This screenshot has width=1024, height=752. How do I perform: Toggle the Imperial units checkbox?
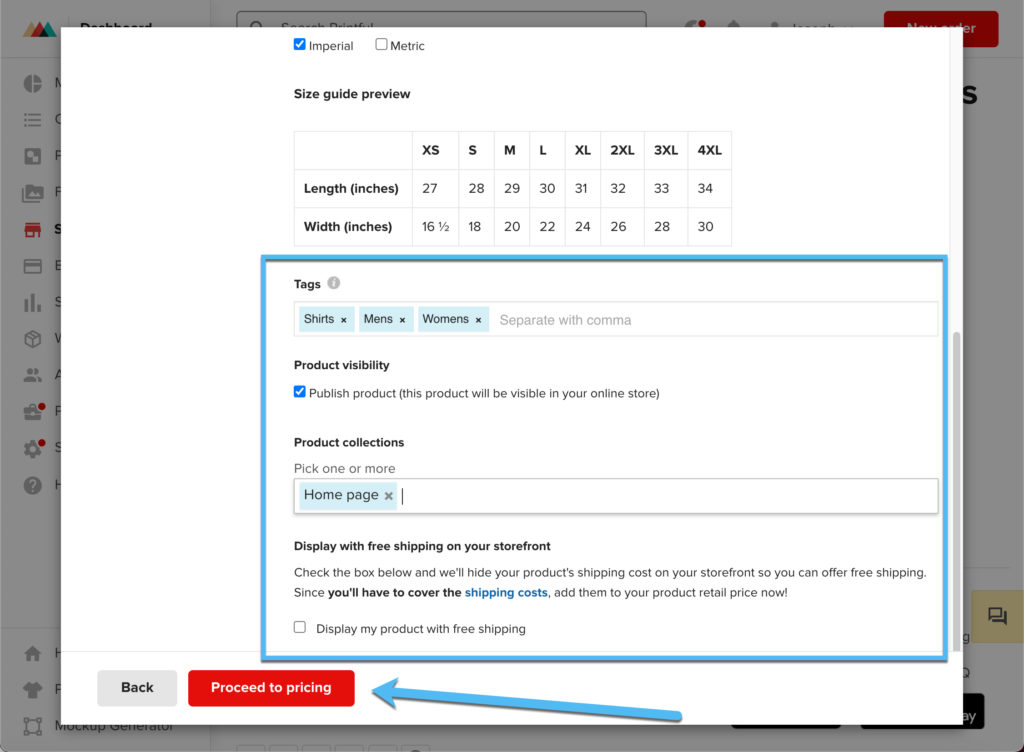[x=299, y=45]
